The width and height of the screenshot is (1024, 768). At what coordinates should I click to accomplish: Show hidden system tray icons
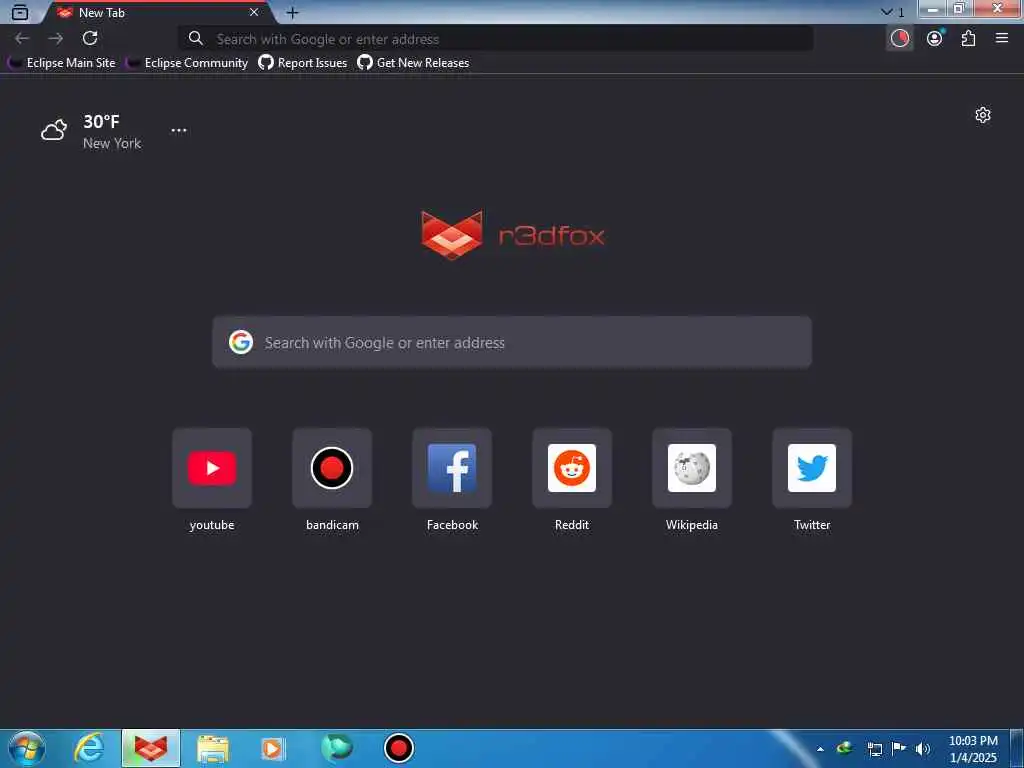pyautogui.click(x=820, y=749)
